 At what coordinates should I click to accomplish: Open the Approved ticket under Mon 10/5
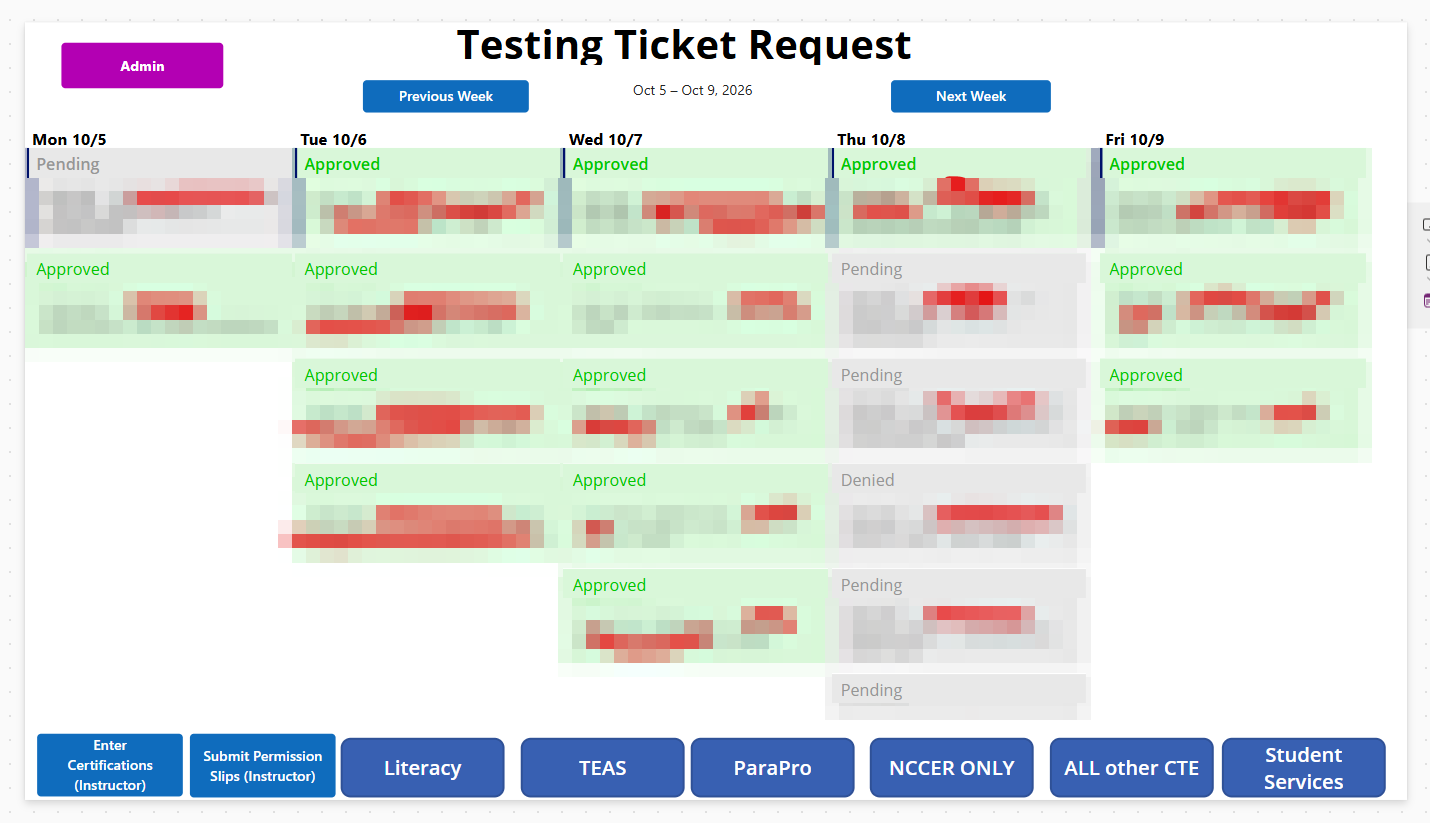[160, 300]
